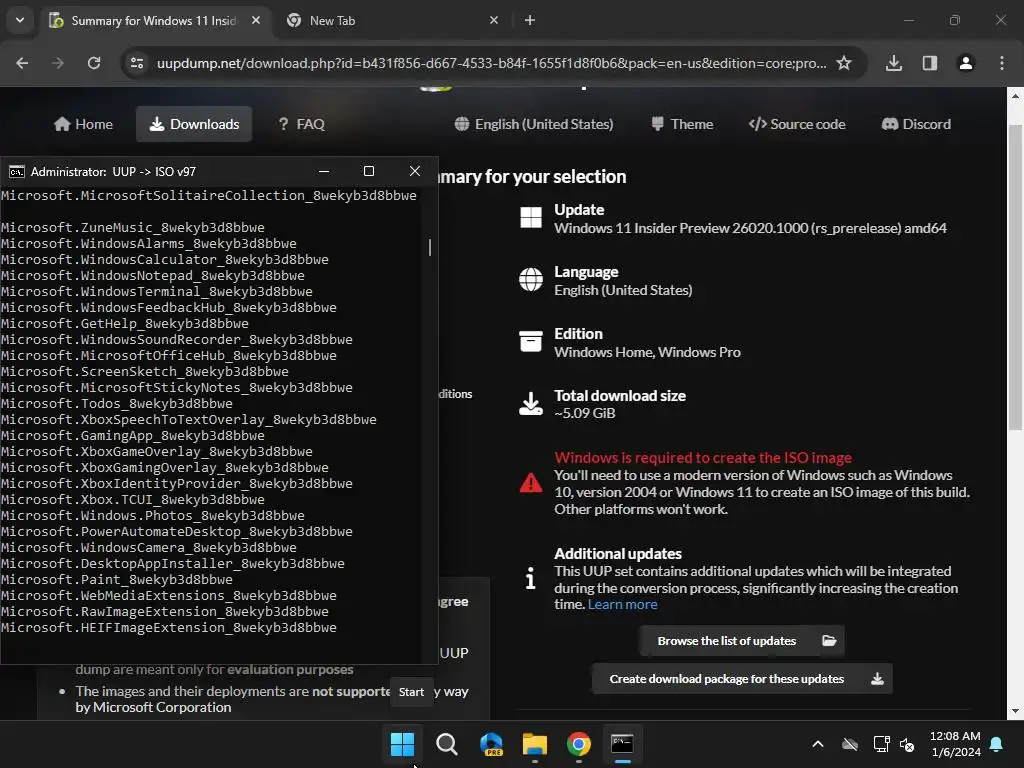1024x768 pixels.
Task: View site information icon in address bar
Action: coord(137,63)
